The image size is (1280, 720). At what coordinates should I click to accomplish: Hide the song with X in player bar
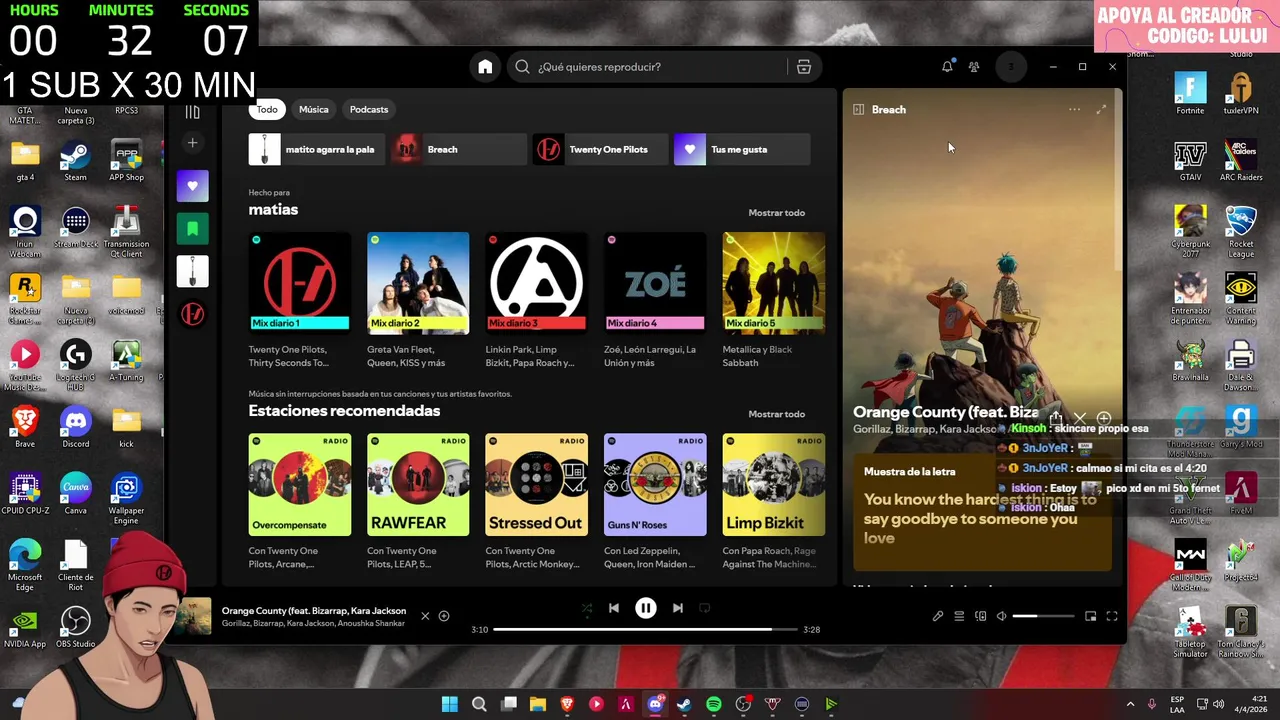pyautogui.click(x=425, y=616)
